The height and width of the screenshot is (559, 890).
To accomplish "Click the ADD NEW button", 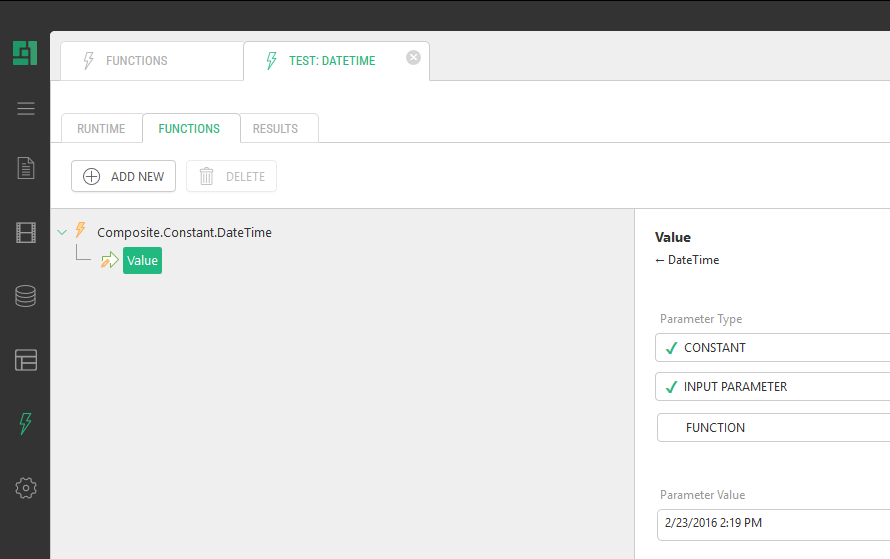I will [x=124, y=176].
